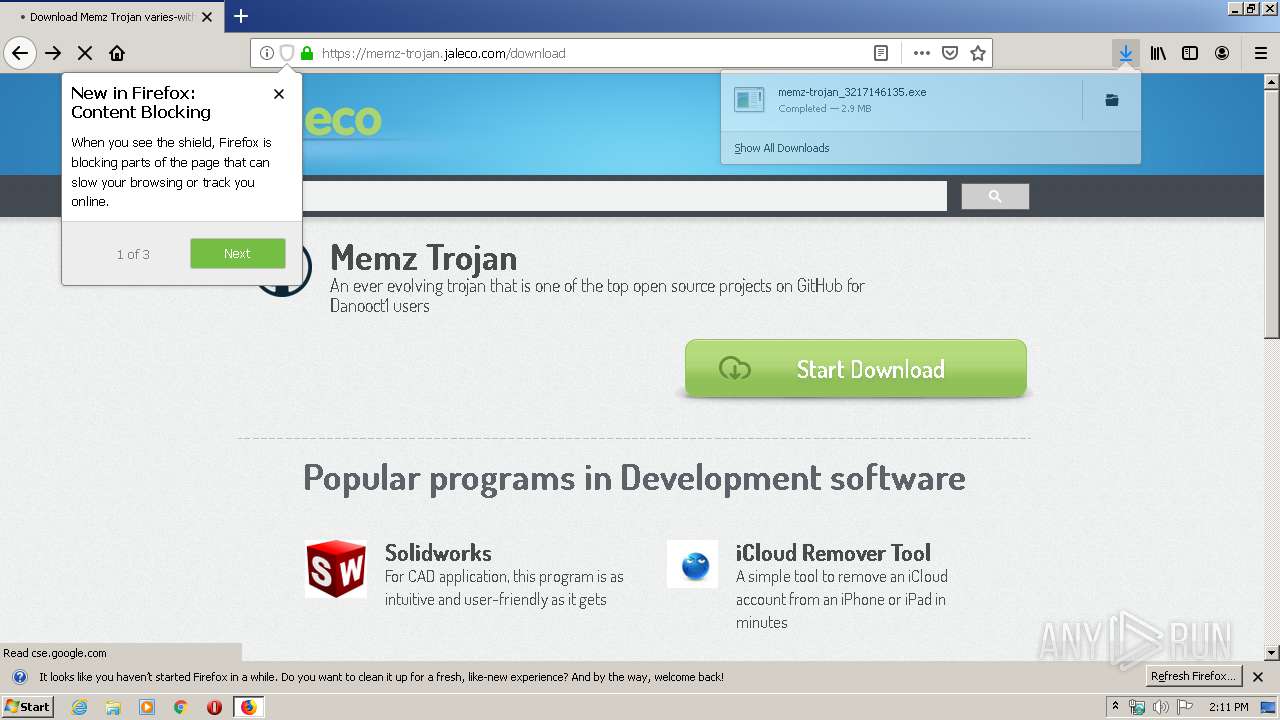Open containing folder for downloaded exe
1280x720 pixels.
click(1111, 100)
